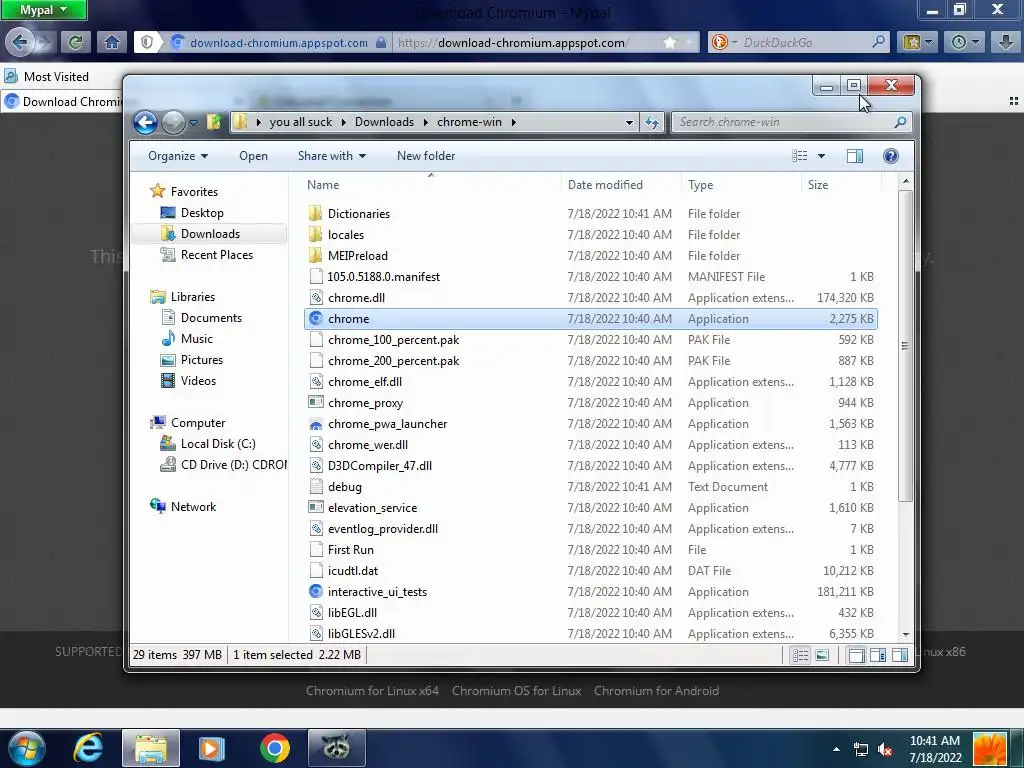Open Mypal downloads arrow button
The height and width of the screenshot is (768, 1024).
(x=1006, y=42)
